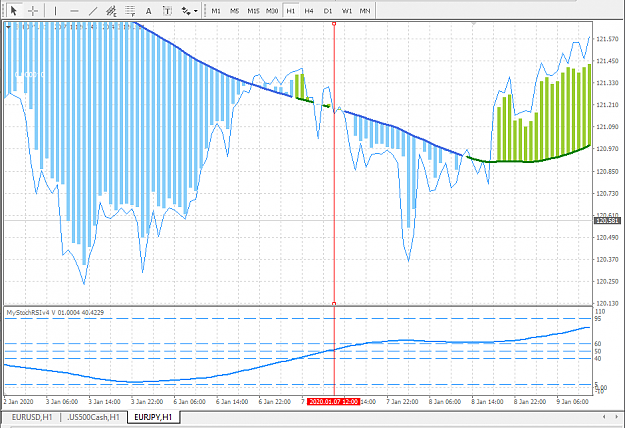Click the 6 Jan 14:00 time label

(x=232, y=402)
